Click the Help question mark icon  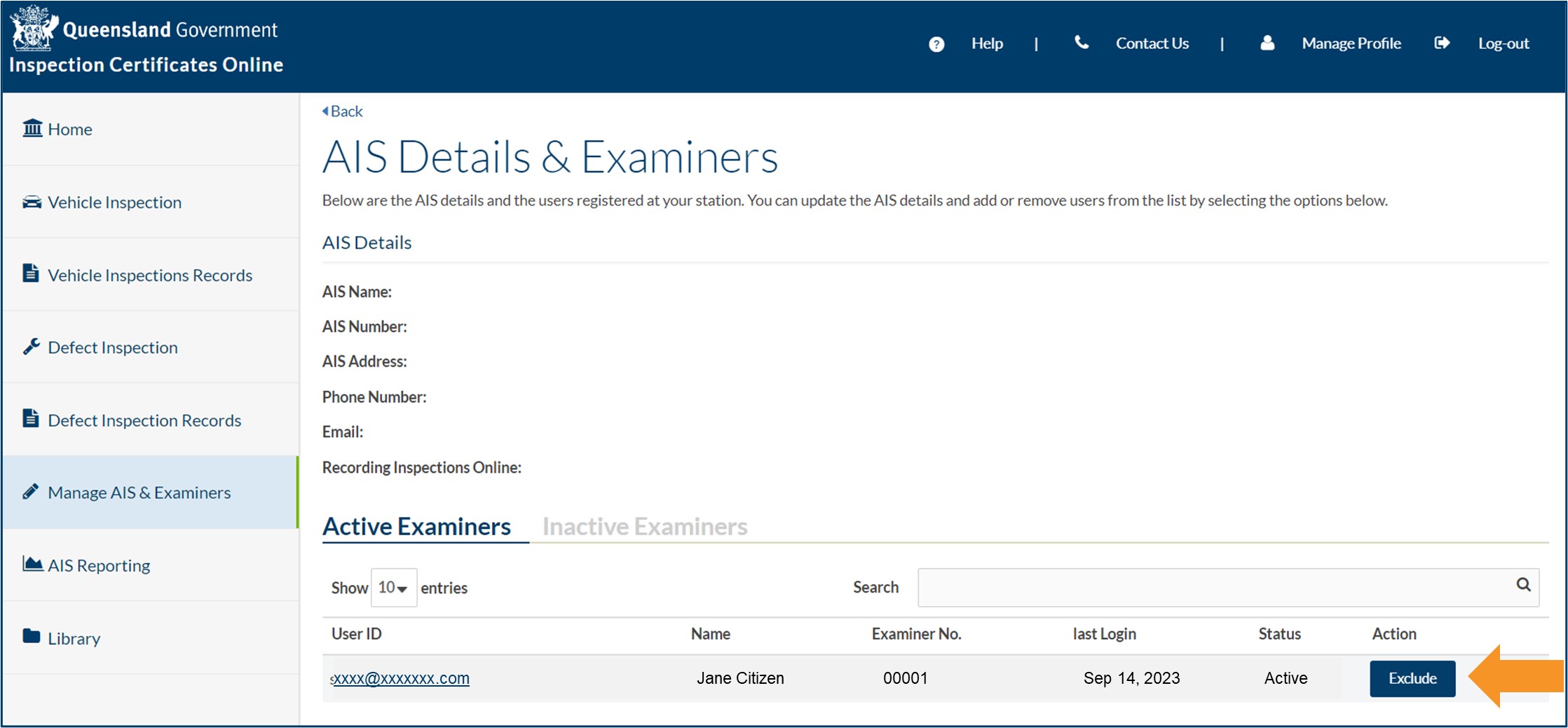[936, 43]
